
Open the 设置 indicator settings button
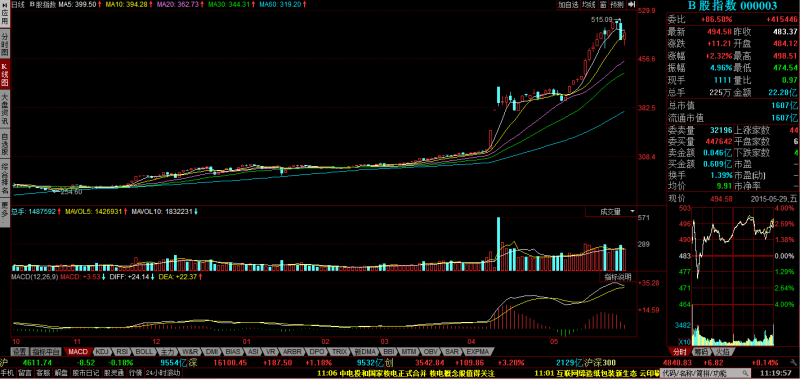click(20, 351)
